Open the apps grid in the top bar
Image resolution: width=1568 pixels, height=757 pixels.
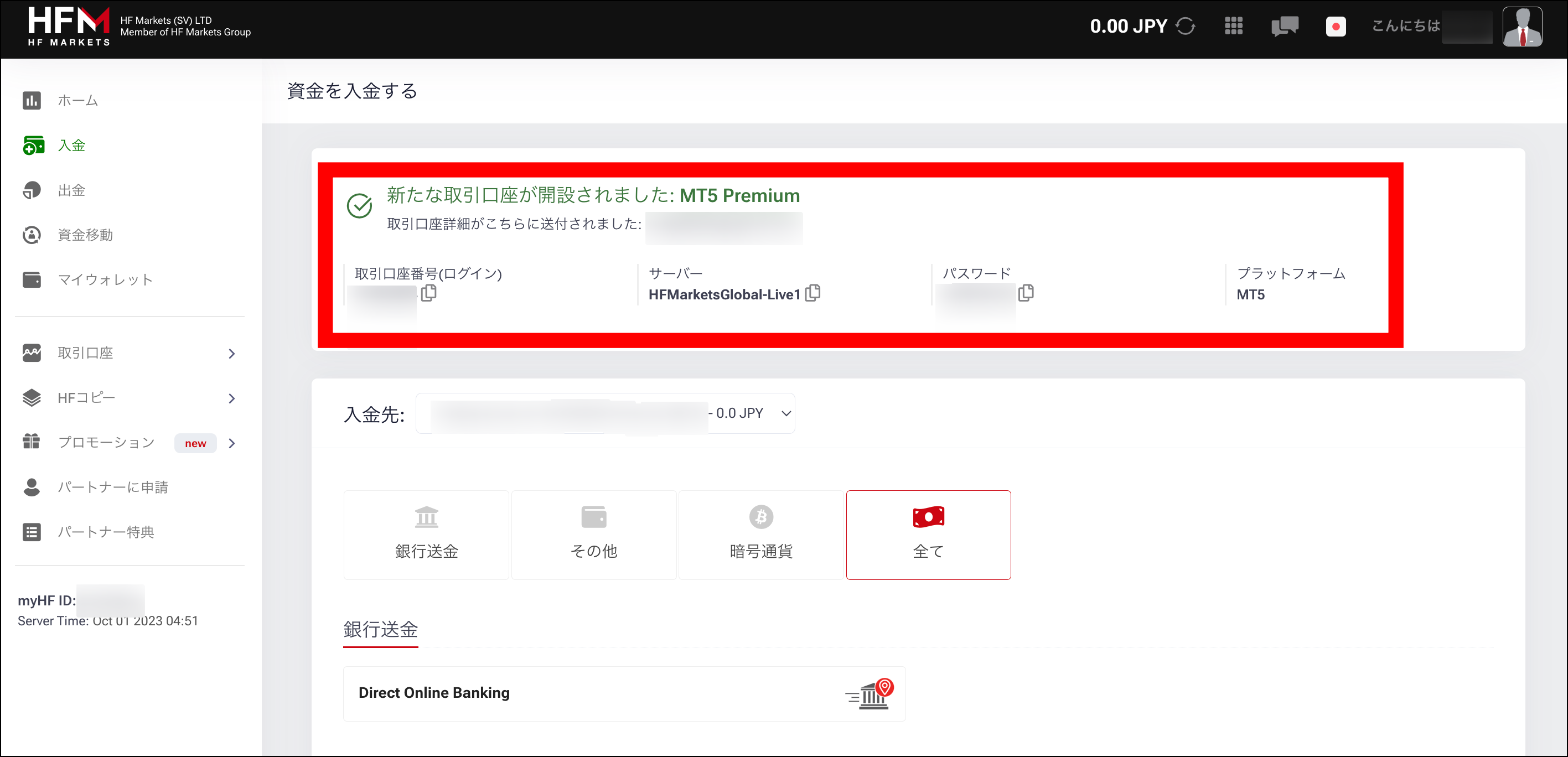click(x=1233, y=26)
